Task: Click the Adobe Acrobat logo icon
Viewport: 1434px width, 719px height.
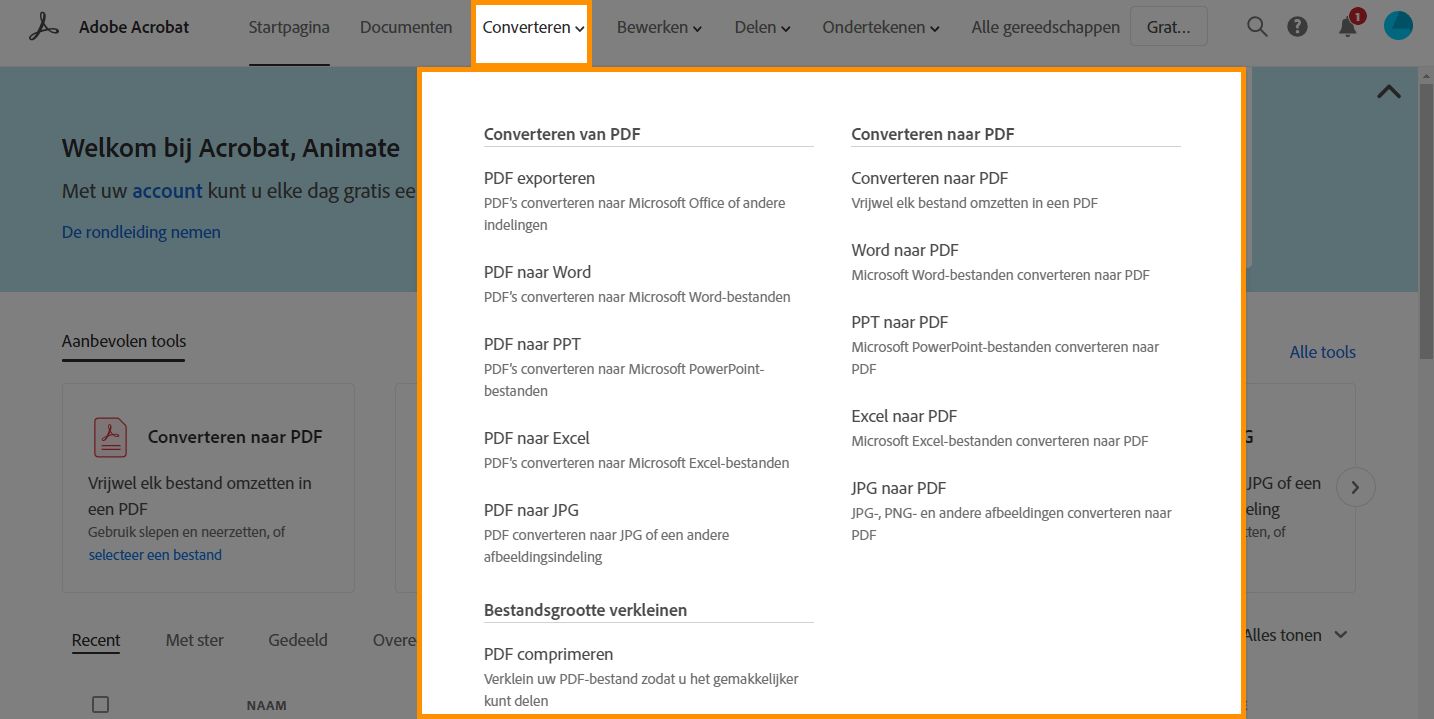Action: click(x=41, y=26)
